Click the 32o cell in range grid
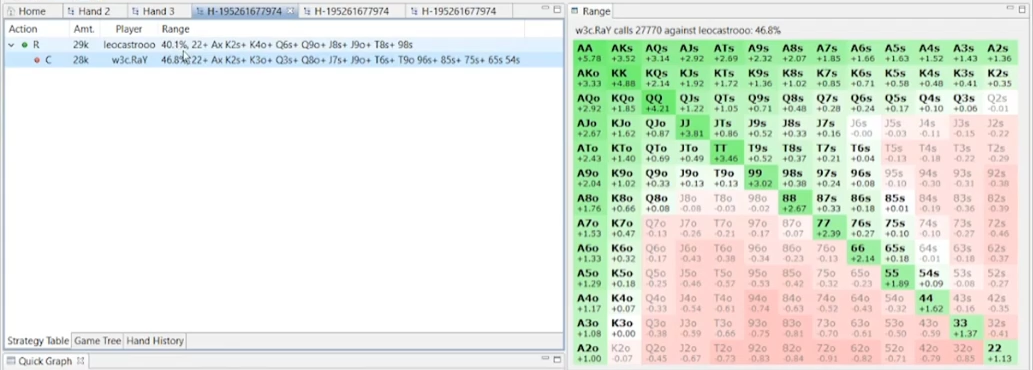1033x370 pixels. coord(967,353)
